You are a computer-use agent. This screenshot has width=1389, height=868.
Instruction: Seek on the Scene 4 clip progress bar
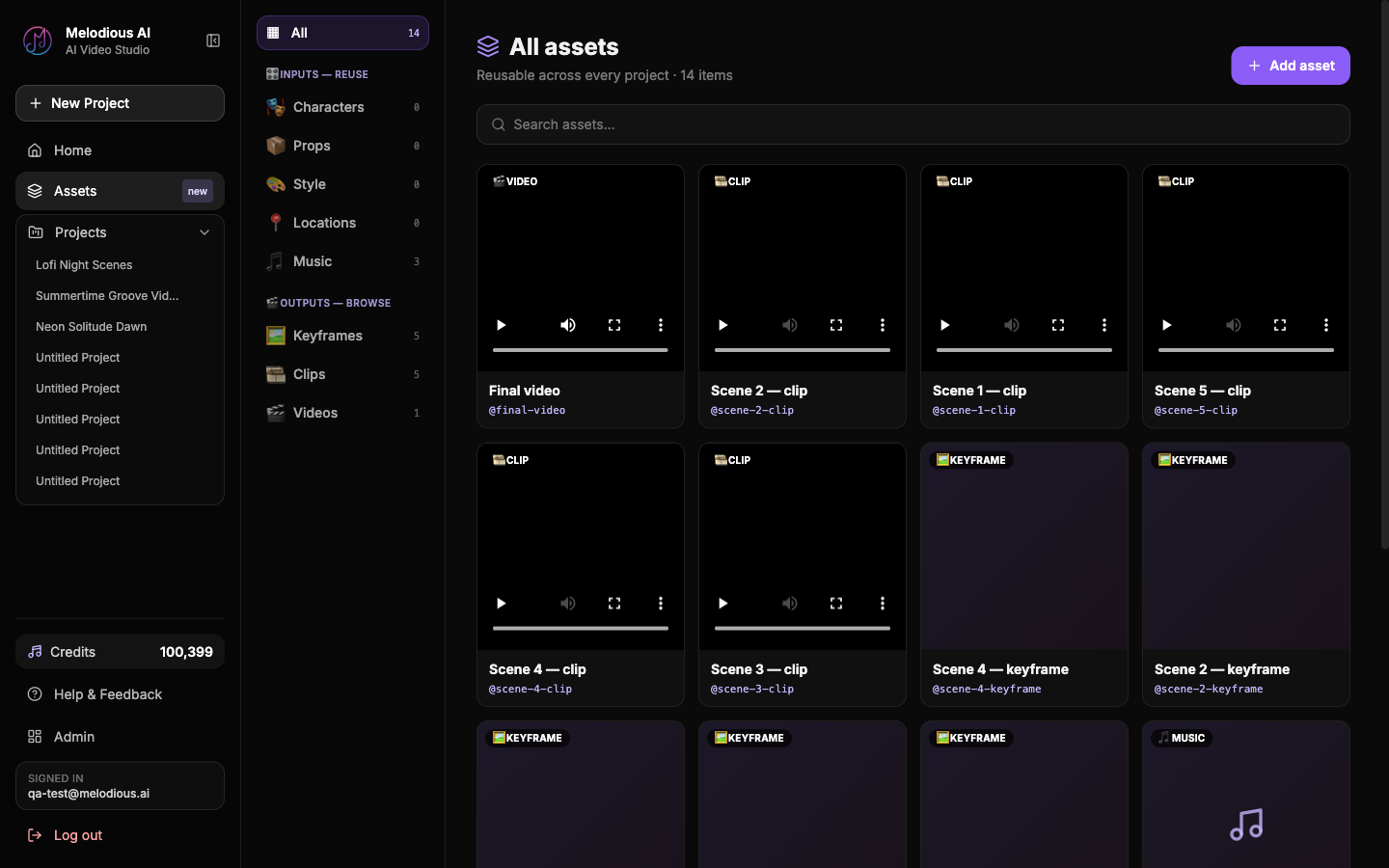click(581, 629)
